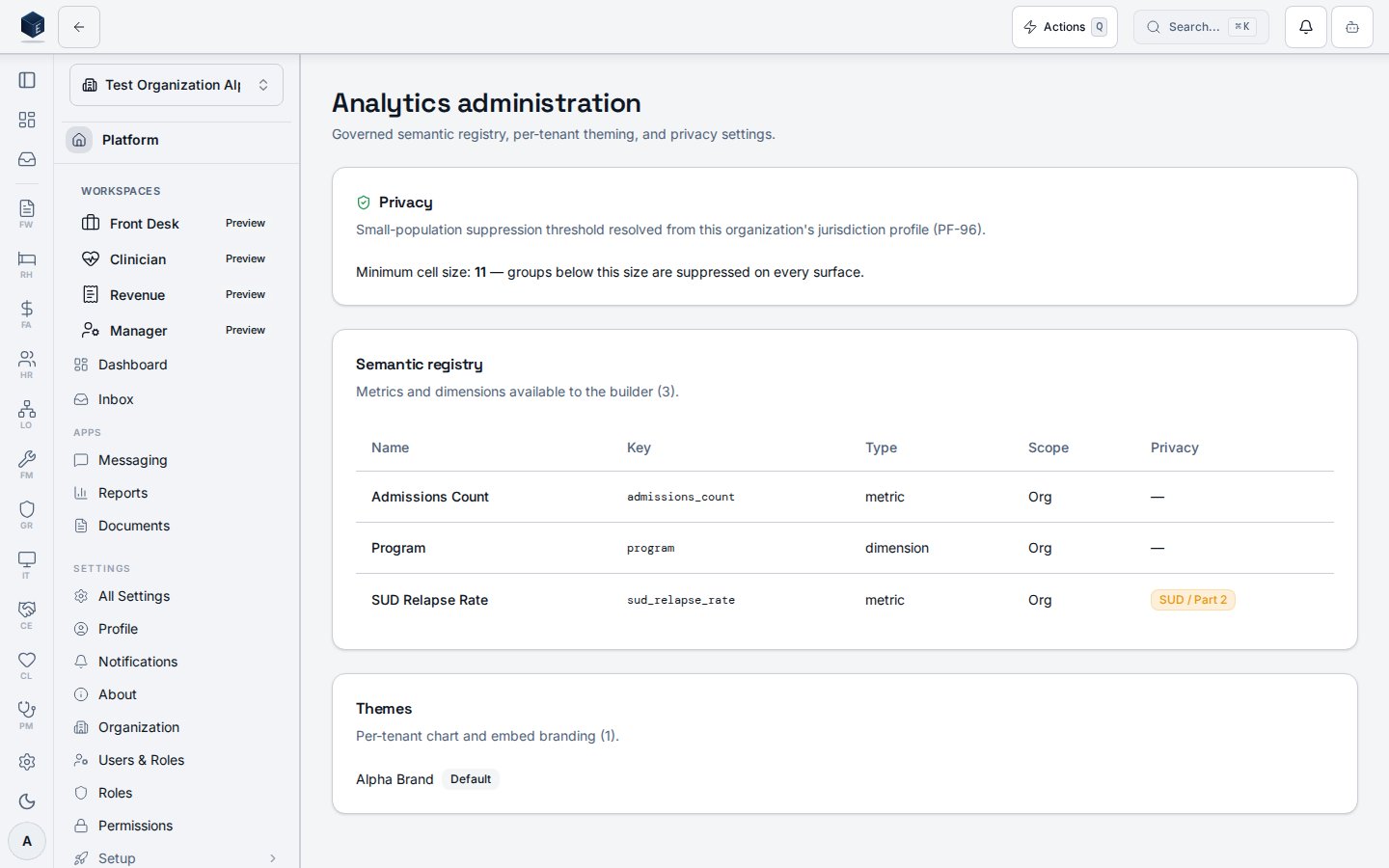Open Profile settings
Viewport: 1389px width, 868px height.
coord(177,629)
